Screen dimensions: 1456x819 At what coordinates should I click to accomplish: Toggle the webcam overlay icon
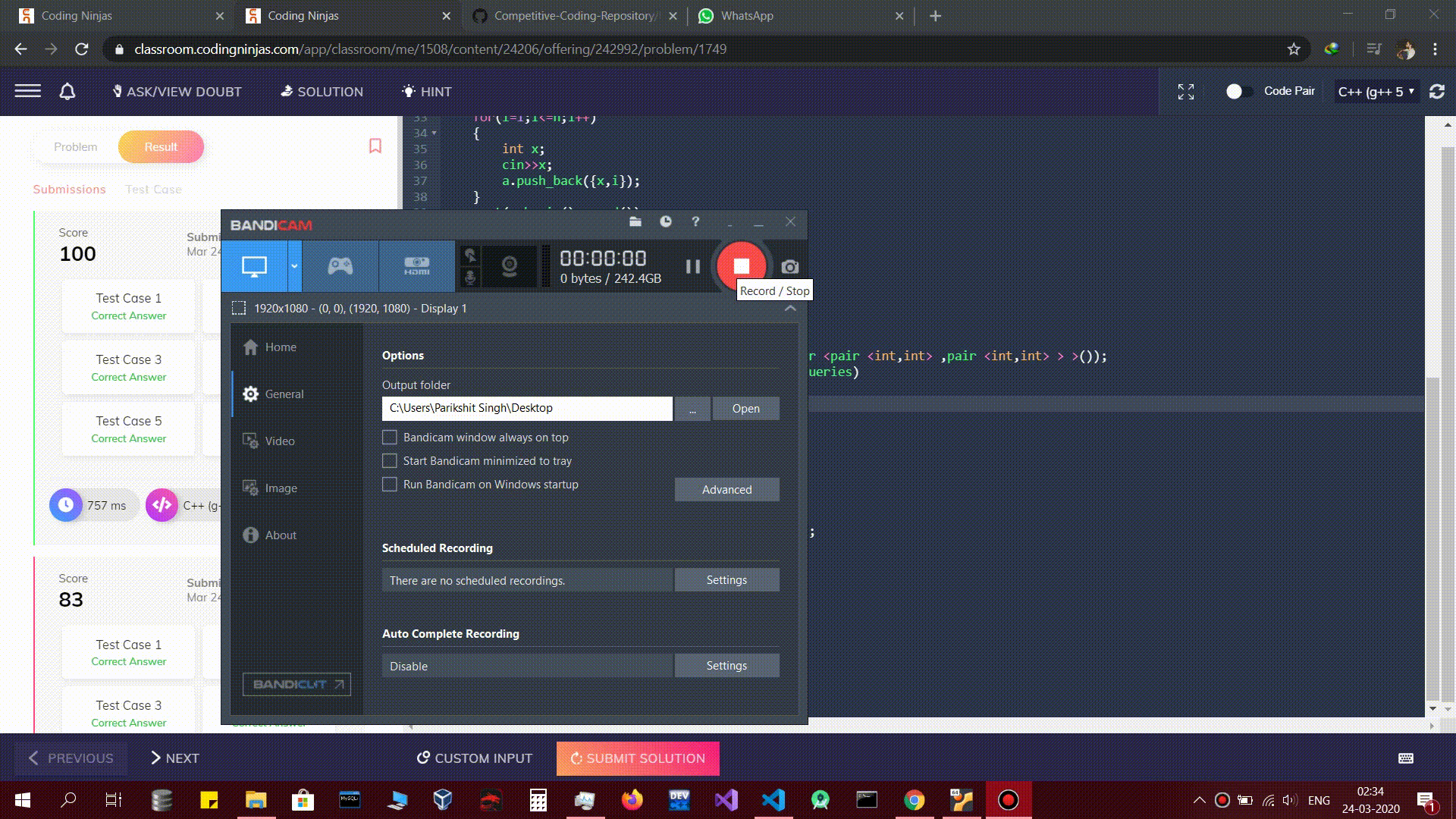509,266
